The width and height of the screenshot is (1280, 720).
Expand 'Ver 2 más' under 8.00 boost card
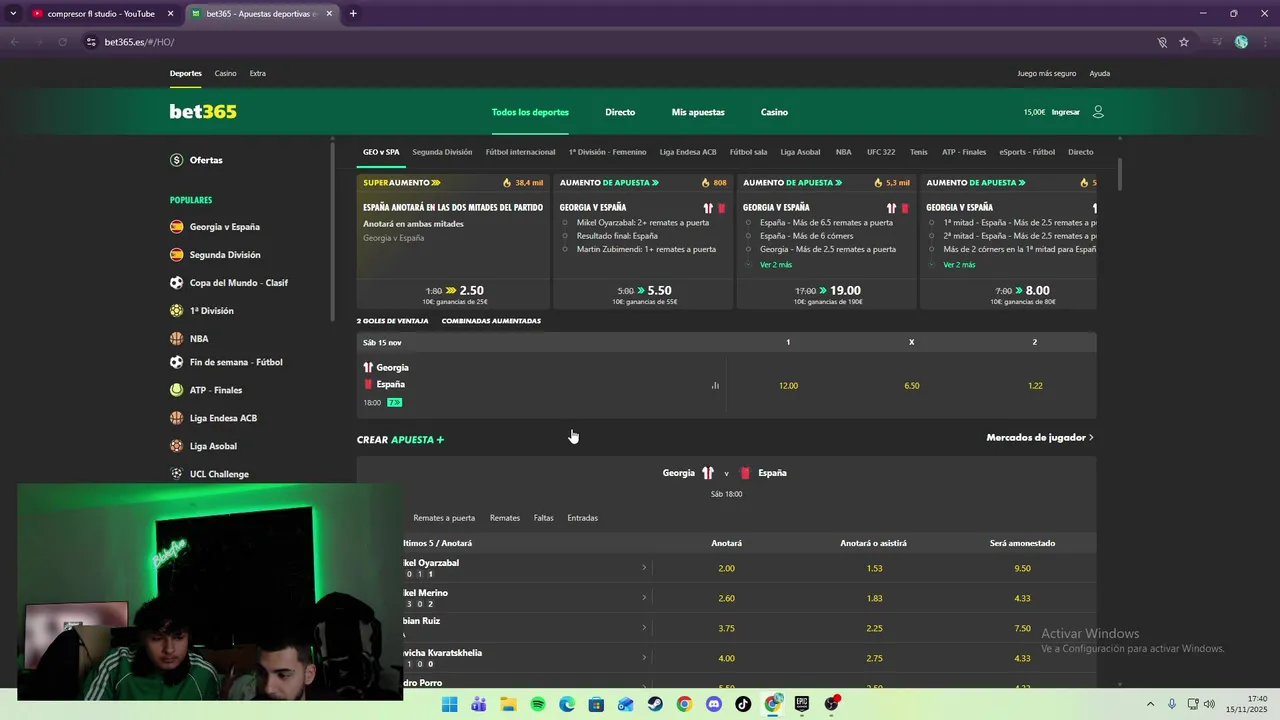(959, 265)
